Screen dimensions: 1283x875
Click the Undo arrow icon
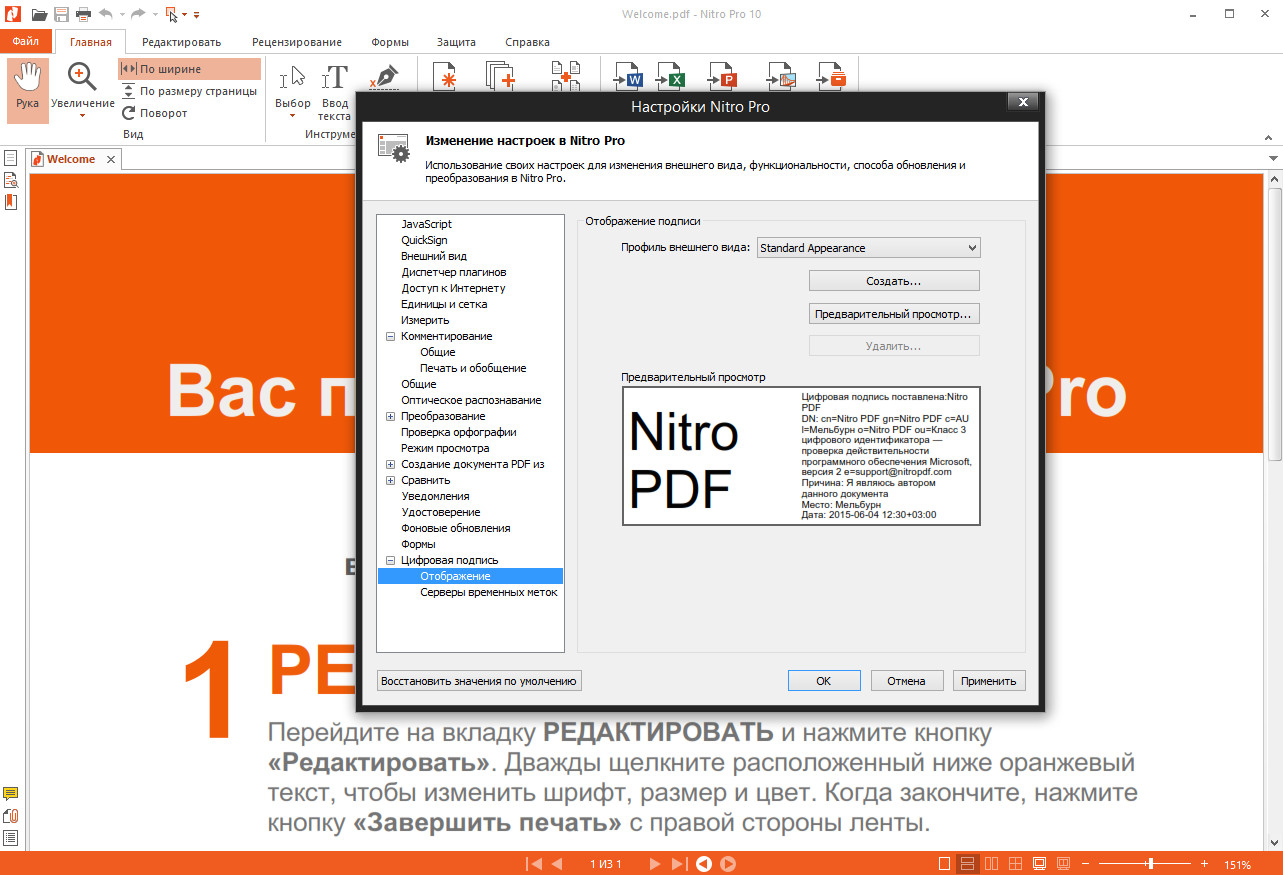click(105, 14)
